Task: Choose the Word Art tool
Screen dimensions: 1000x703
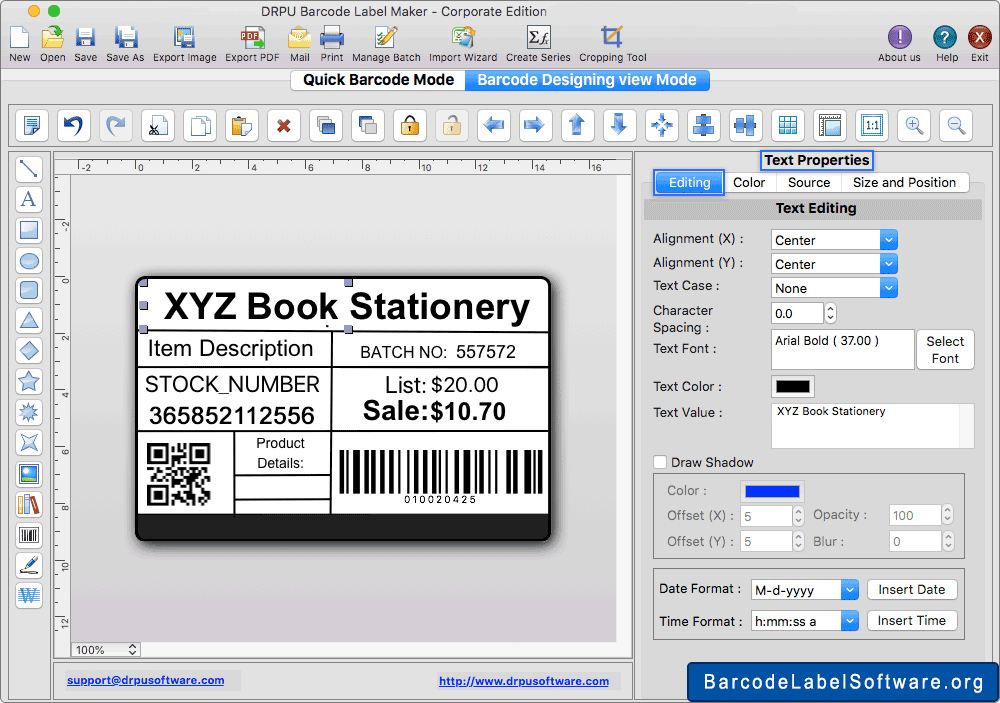Action: [29, 595]
